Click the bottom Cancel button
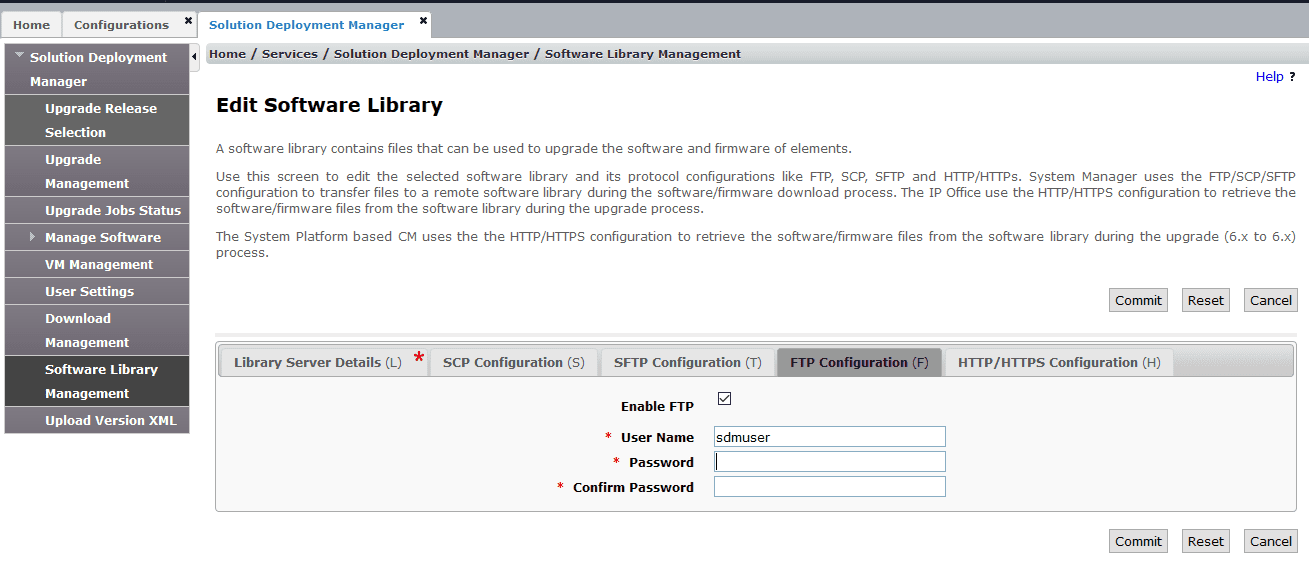The image size is (1309, 566). (1271, 541)
